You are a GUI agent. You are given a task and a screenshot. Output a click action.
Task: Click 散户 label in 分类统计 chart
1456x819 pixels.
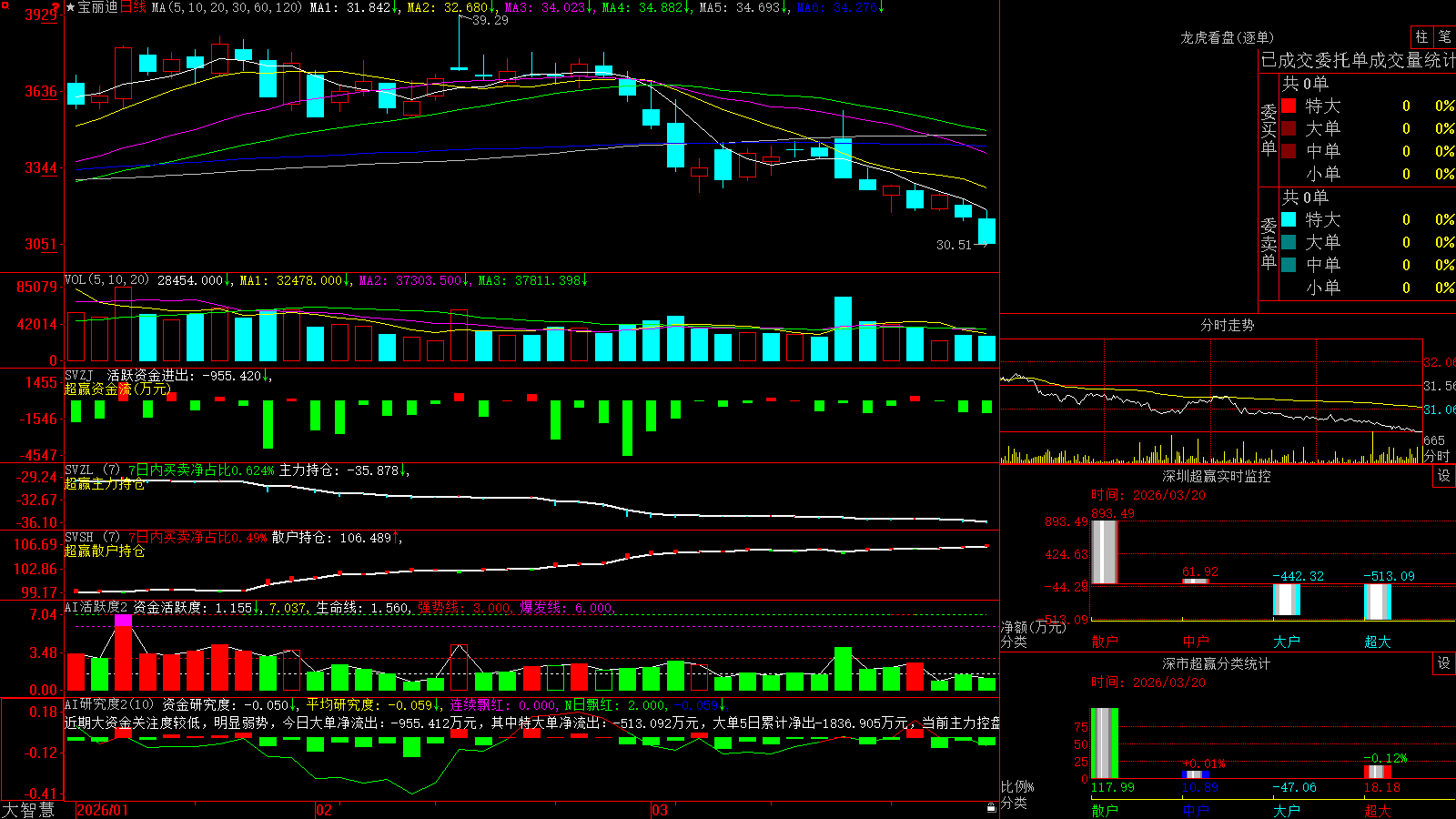(x=1105, y=810)
